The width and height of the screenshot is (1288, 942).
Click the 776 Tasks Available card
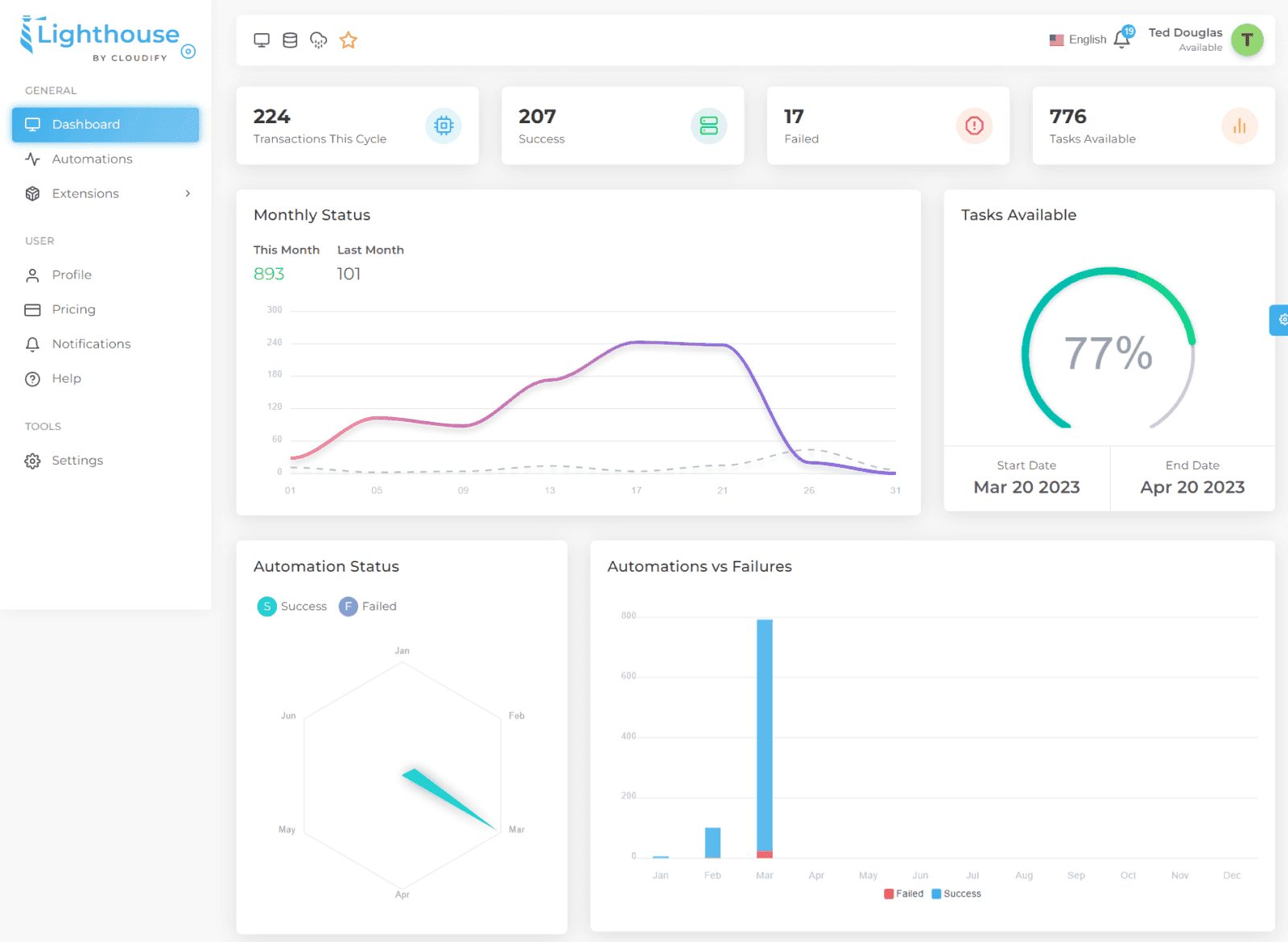coord(1154,126)
